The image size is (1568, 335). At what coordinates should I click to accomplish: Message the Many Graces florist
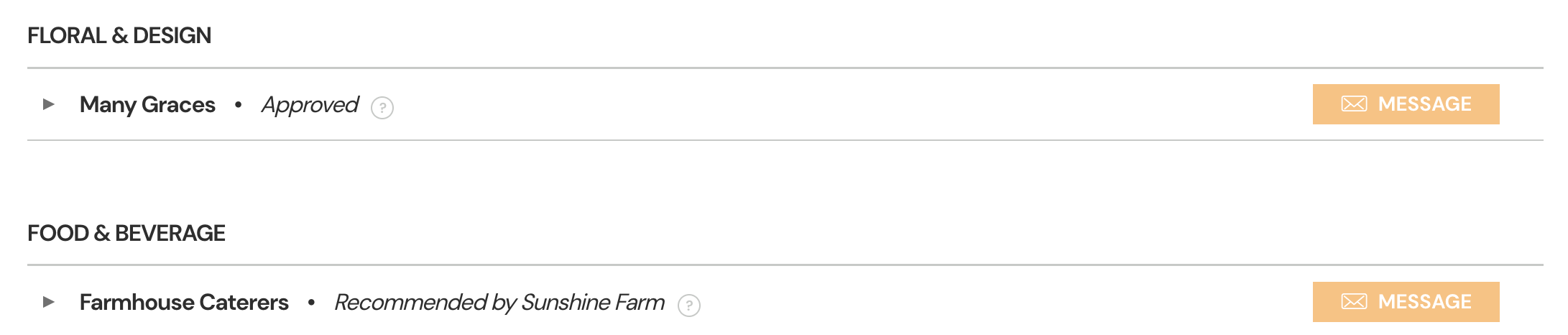1406,104
